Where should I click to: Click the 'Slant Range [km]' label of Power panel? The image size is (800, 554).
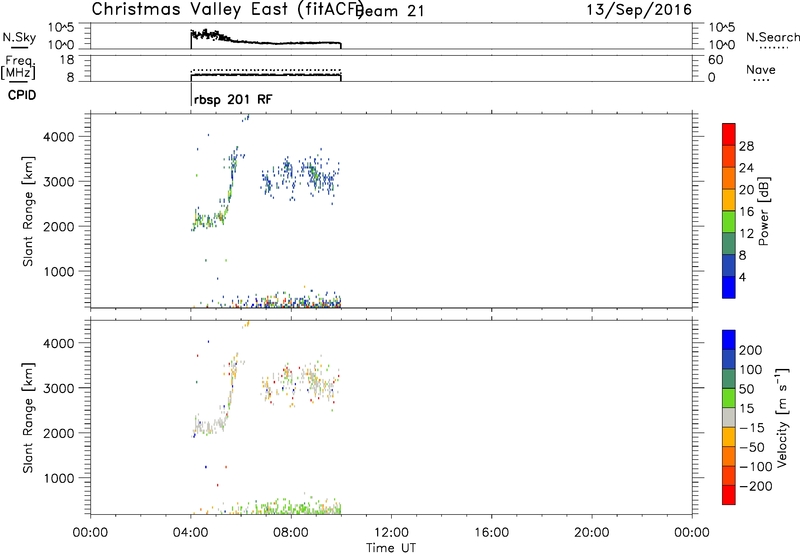point(28,211)
